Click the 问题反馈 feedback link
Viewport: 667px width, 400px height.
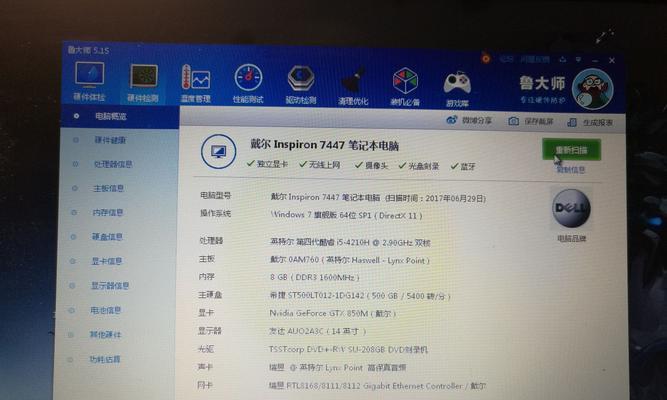pyautogui.click(x=535, y=59)
